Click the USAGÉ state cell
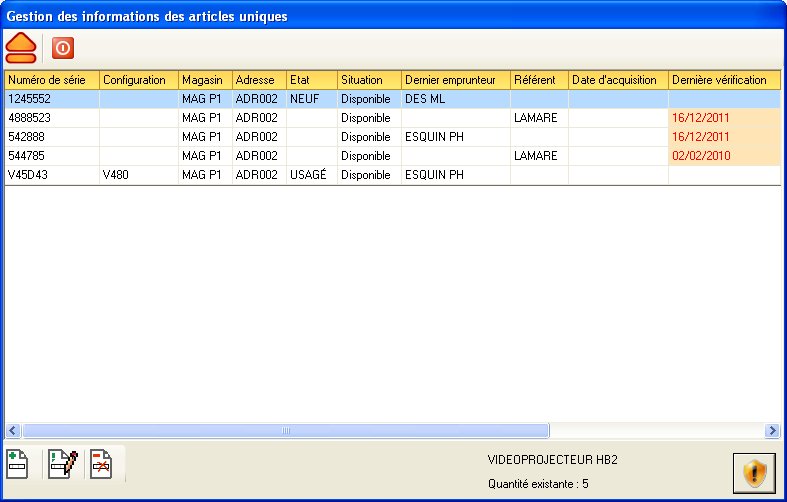787x502 pixels. (309, 175)
